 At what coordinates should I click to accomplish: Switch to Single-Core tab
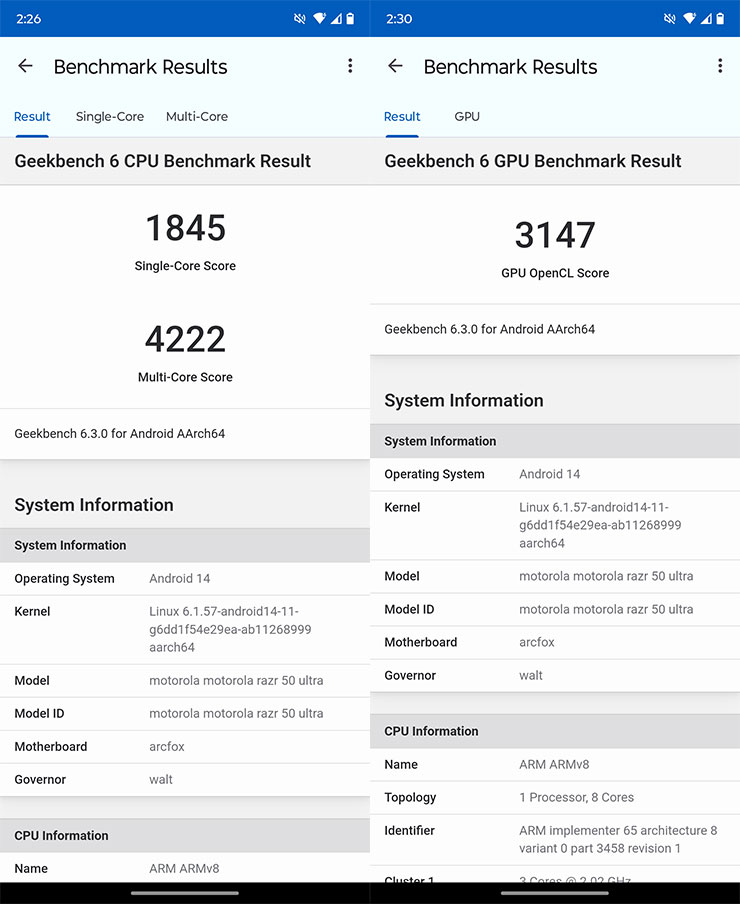click(x=110, y=116)
